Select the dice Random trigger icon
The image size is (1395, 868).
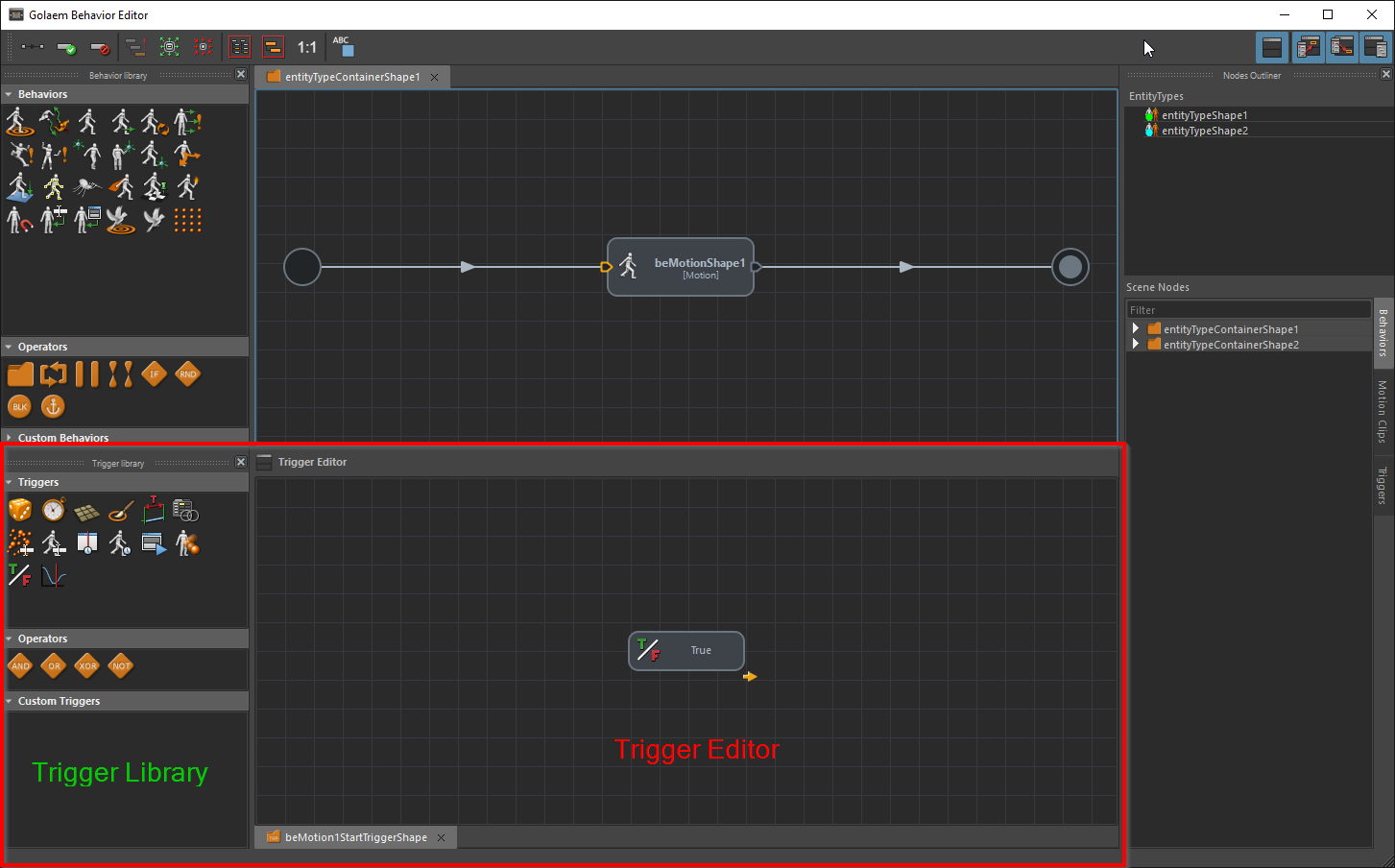pos(20,511)
